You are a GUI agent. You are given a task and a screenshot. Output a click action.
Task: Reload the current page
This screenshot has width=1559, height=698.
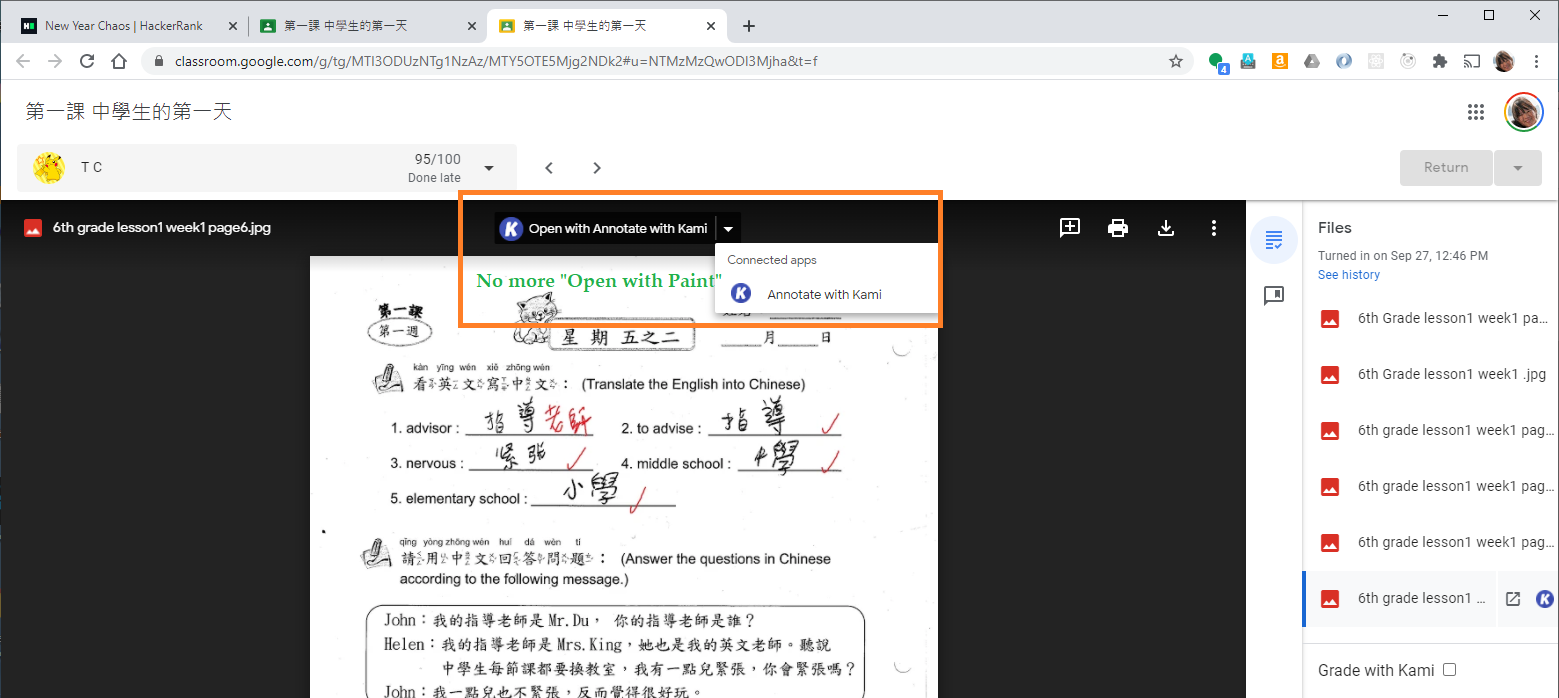[x=87, y=61]
